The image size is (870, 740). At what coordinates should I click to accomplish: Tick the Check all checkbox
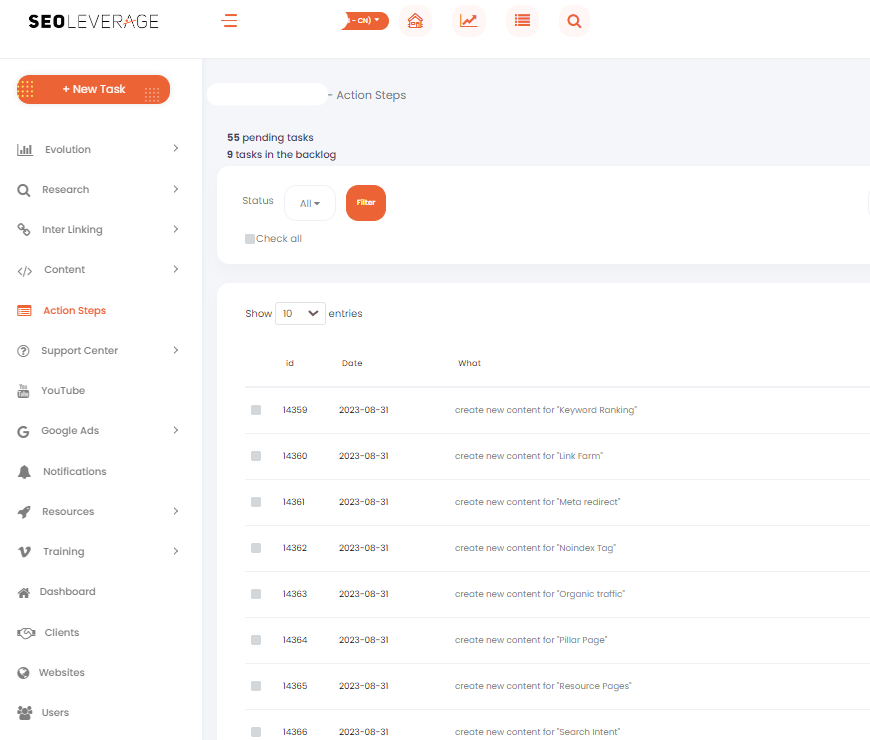(x=250, y=239)
